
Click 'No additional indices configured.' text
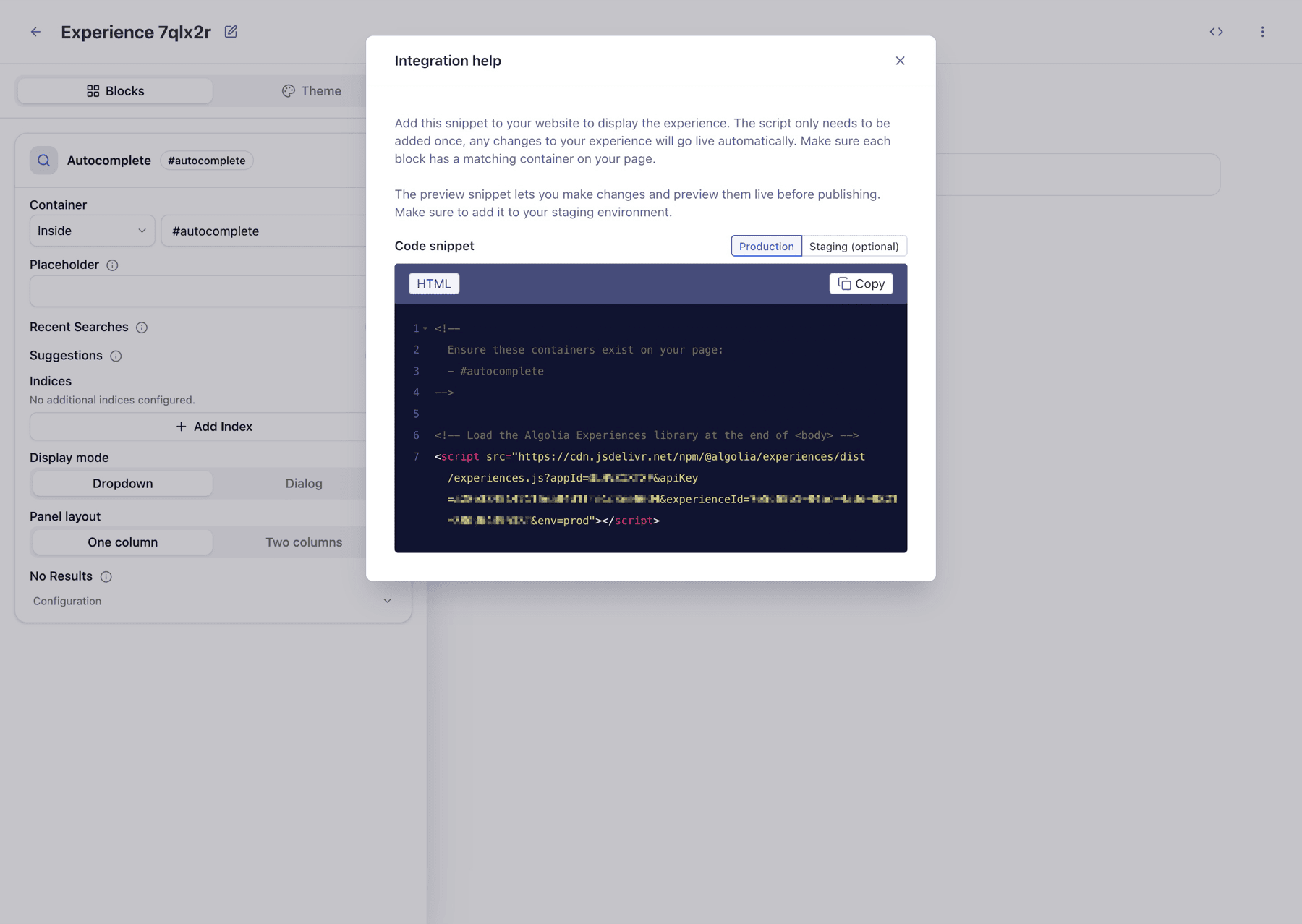112,400
